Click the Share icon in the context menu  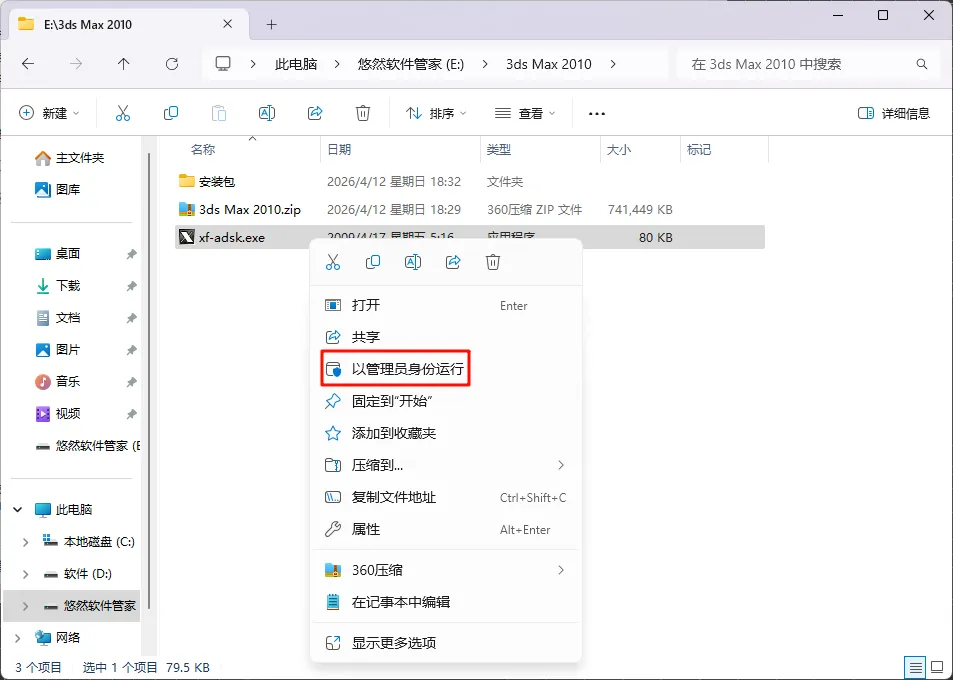(x=453, y=262)
